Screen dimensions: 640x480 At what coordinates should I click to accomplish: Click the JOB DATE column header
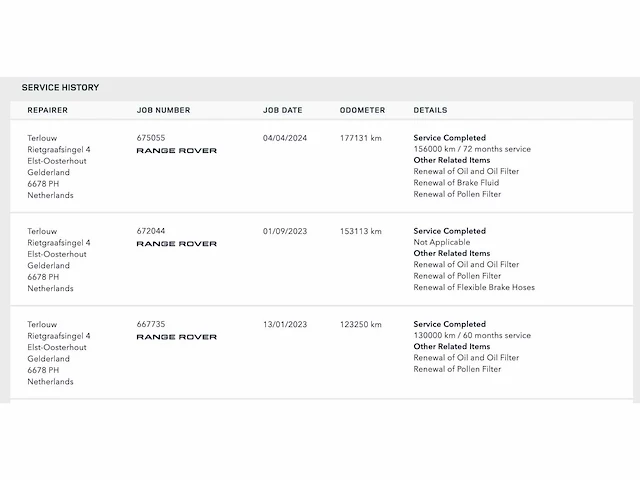282,110
